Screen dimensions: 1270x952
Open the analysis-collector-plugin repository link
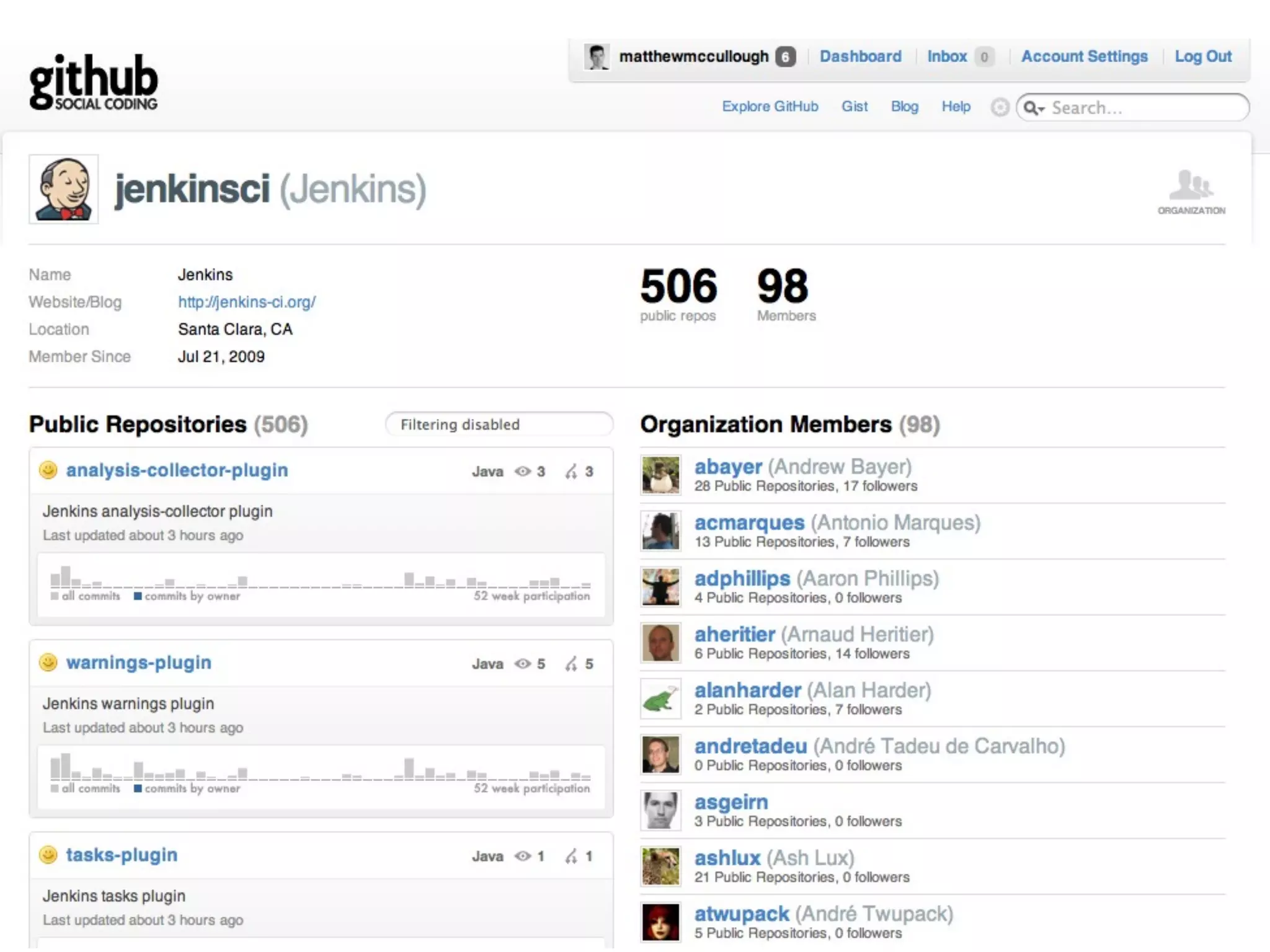(x=177, y=470)
